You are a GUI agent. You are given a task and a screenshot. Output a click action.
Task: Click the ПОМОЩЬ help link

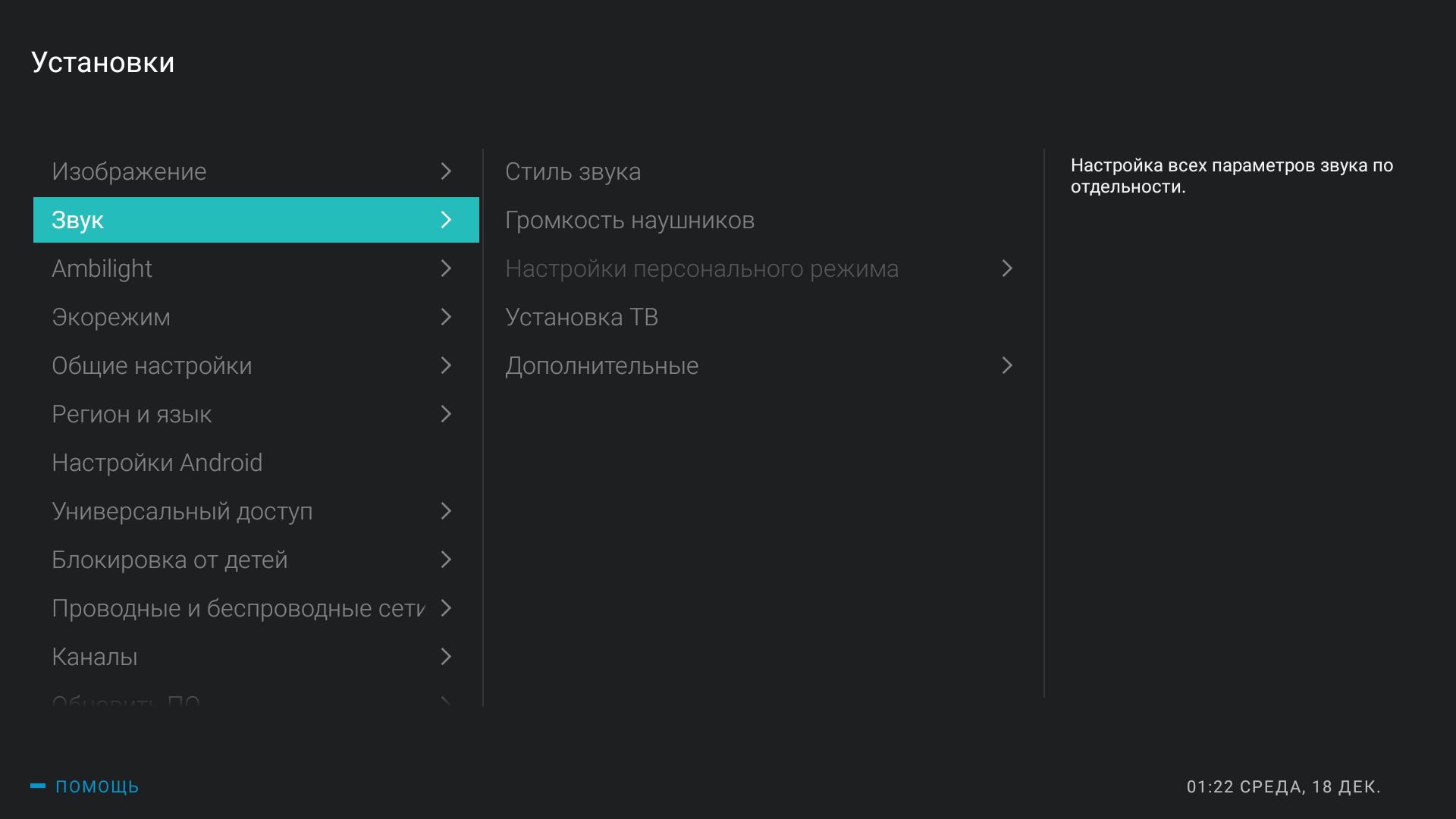point(97,786)
